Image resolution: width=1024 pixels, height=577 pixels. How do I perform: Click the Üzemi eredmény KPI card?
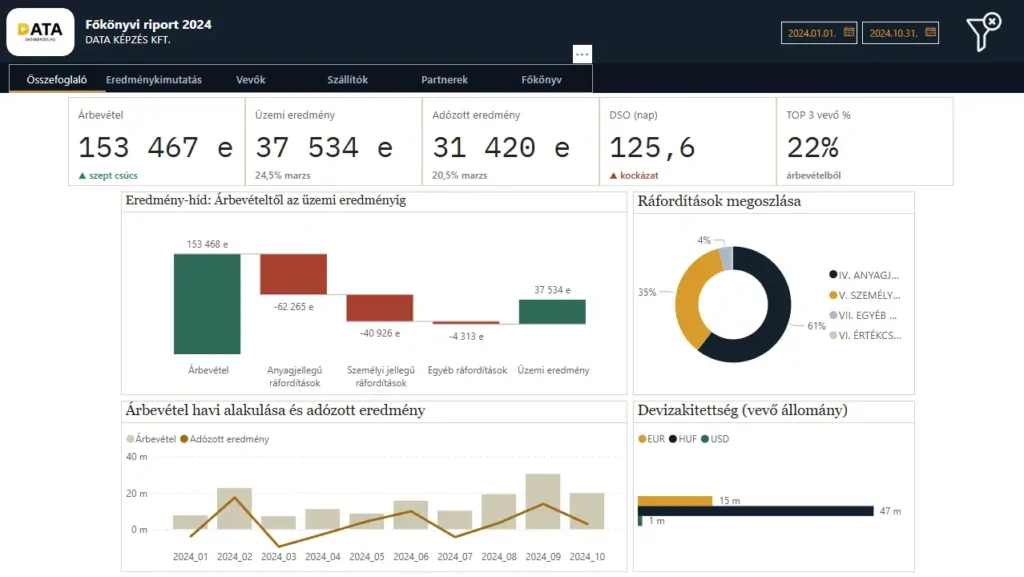click(x=334, y=142)
